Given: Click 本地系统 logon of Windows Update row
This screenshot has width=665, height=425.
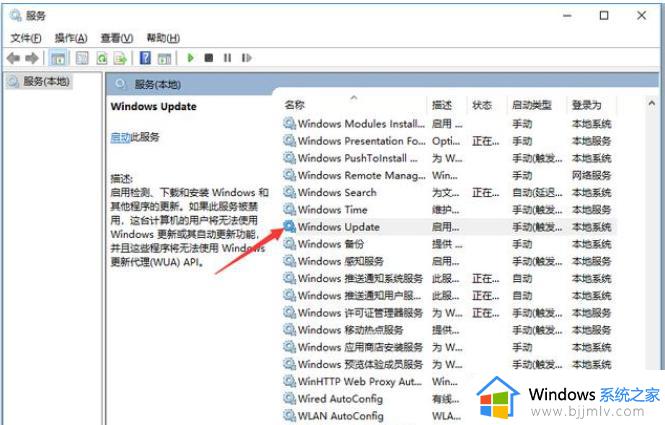Looking at the screenshot, I should (x=592, y=227).
